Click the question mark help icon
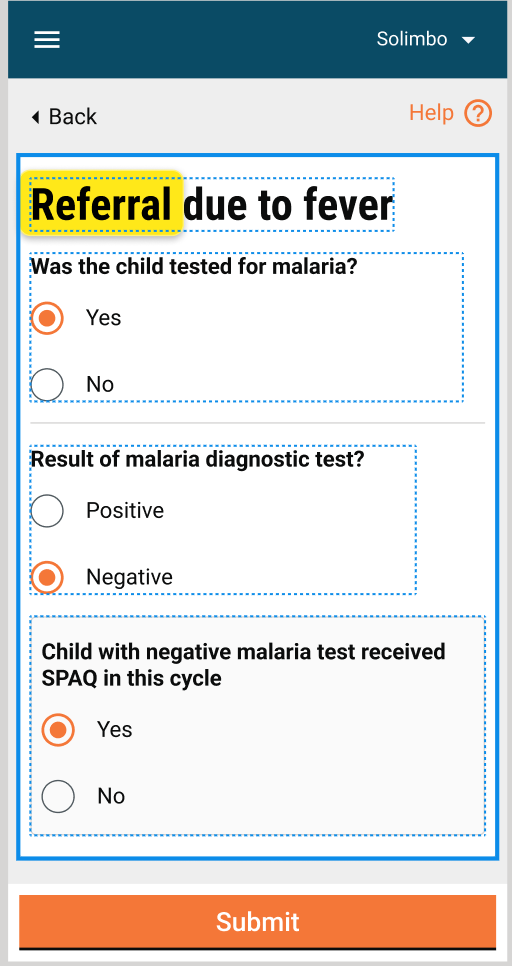The image size is (512, 966). pyautogui.click(x=478, y=113)
